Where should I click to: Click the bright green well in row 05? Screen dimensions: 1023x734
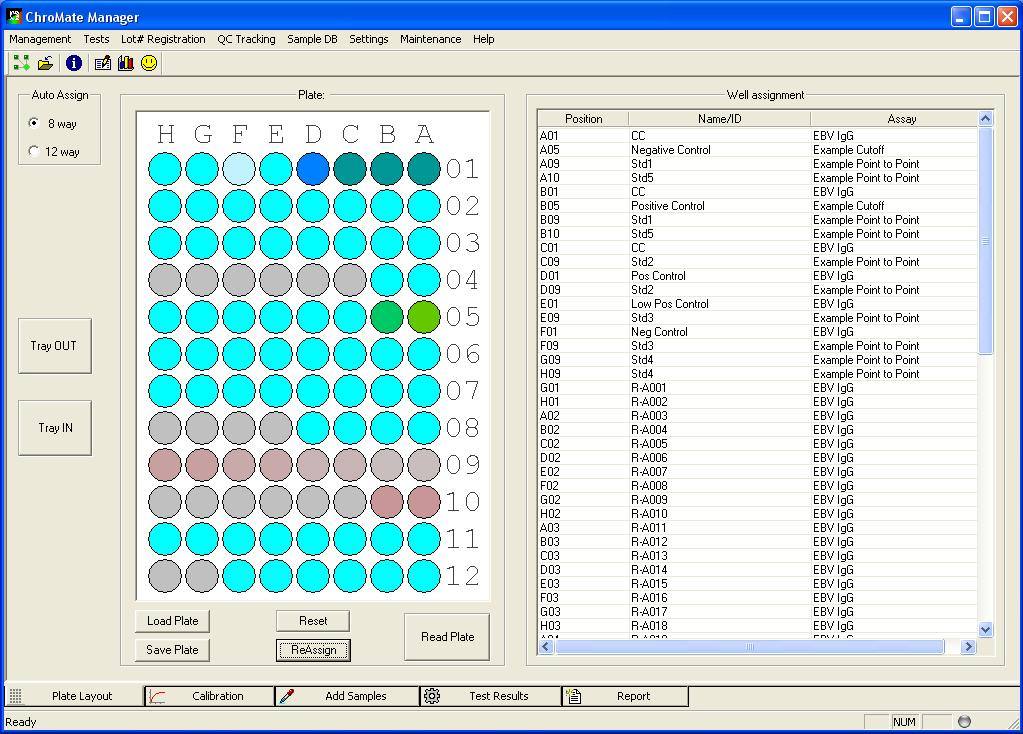coord(424,317)
